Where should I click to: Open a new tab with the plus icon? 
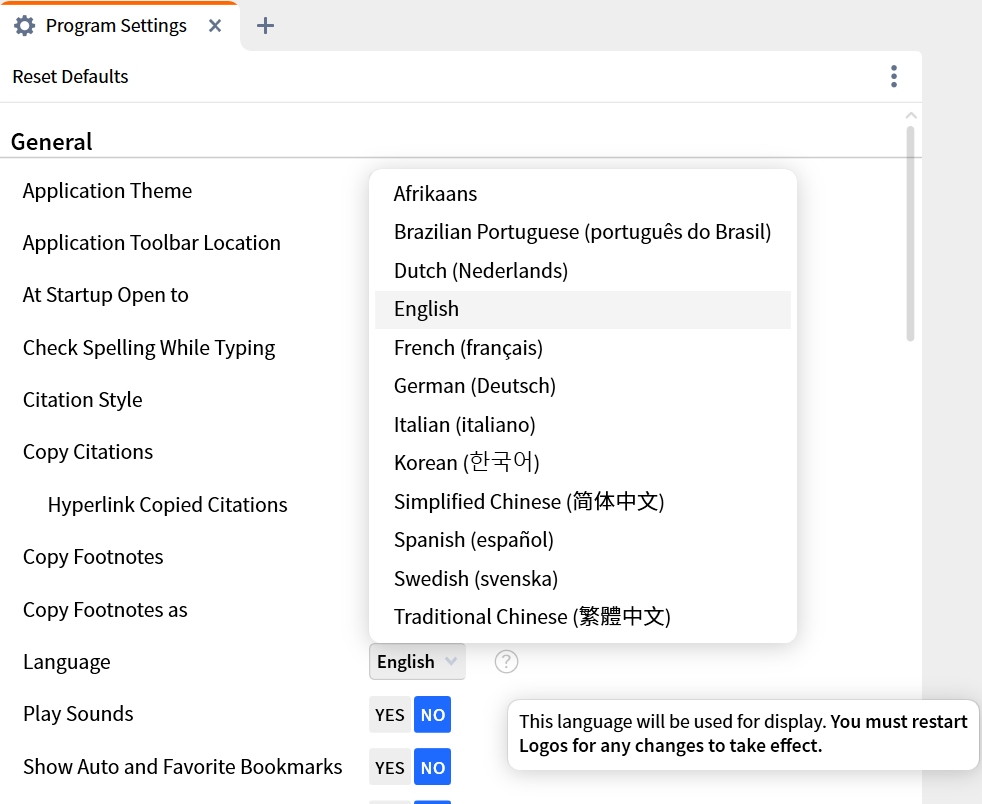point(266,26)
